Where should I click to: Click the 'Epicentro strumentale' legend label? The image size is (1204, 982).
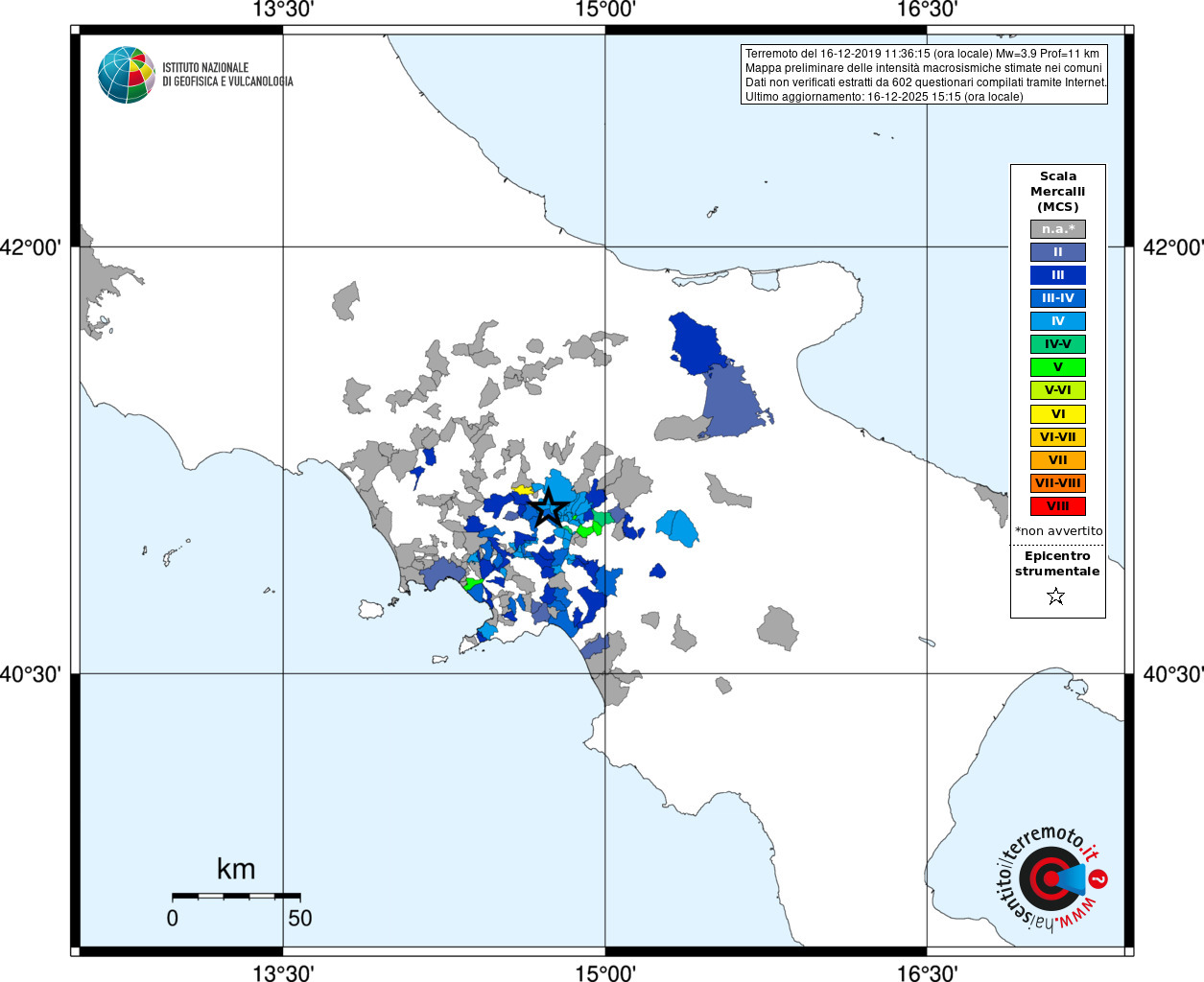click(1057, 564)
